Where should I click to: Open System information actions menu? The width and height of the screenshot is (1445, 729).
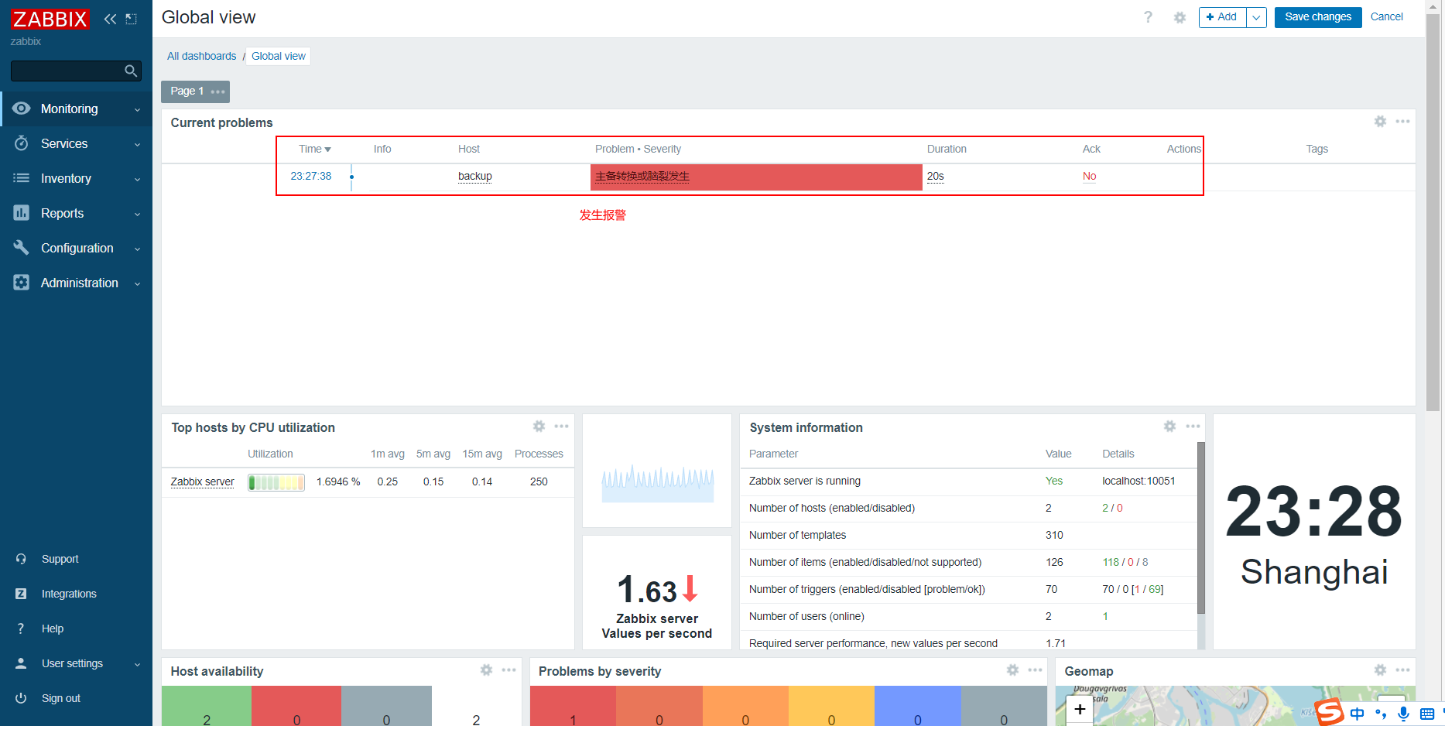(x=1193, y=426)
